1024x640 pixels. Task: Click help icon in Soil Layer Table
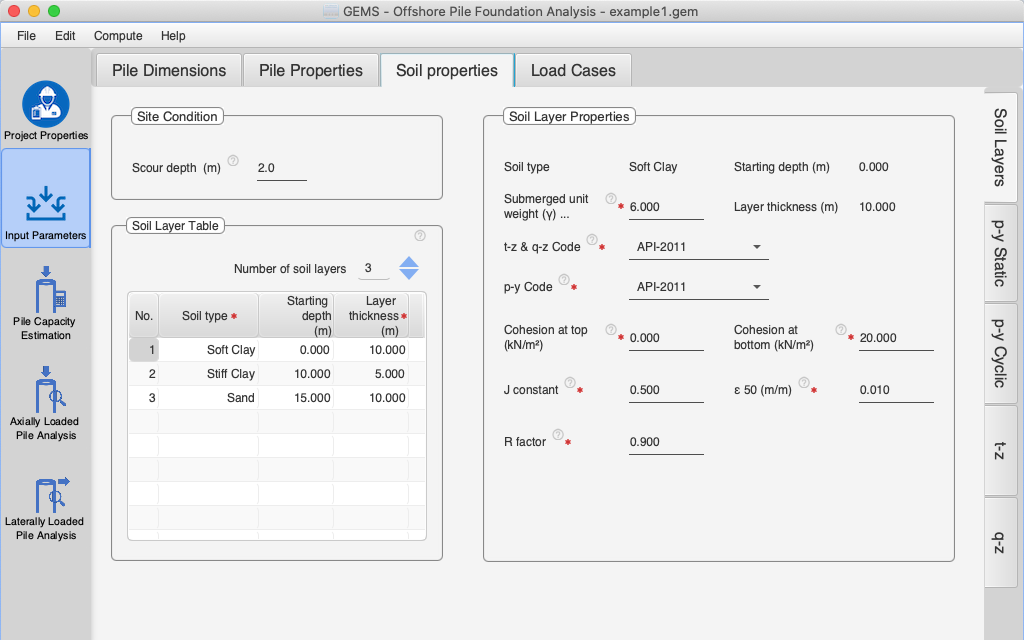[x=420, y=236]
